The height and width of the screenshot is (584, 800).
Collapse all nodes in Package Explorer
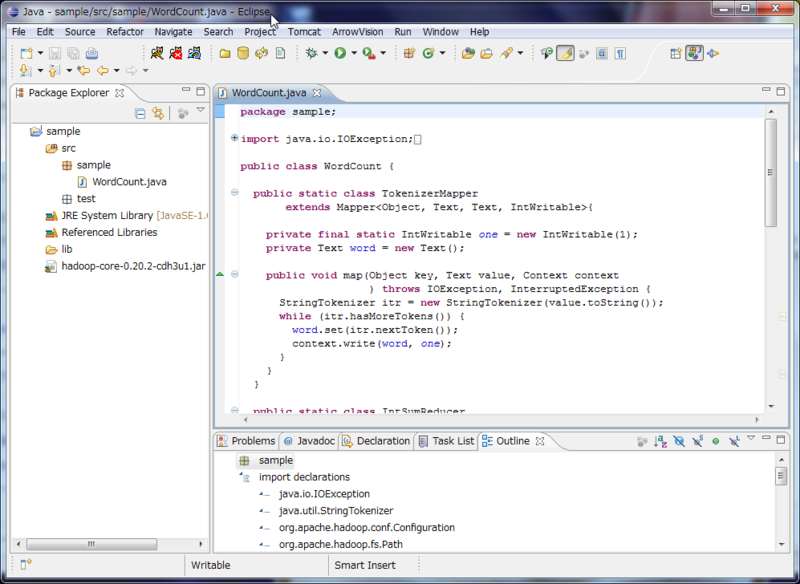click(x=139, y=114)
